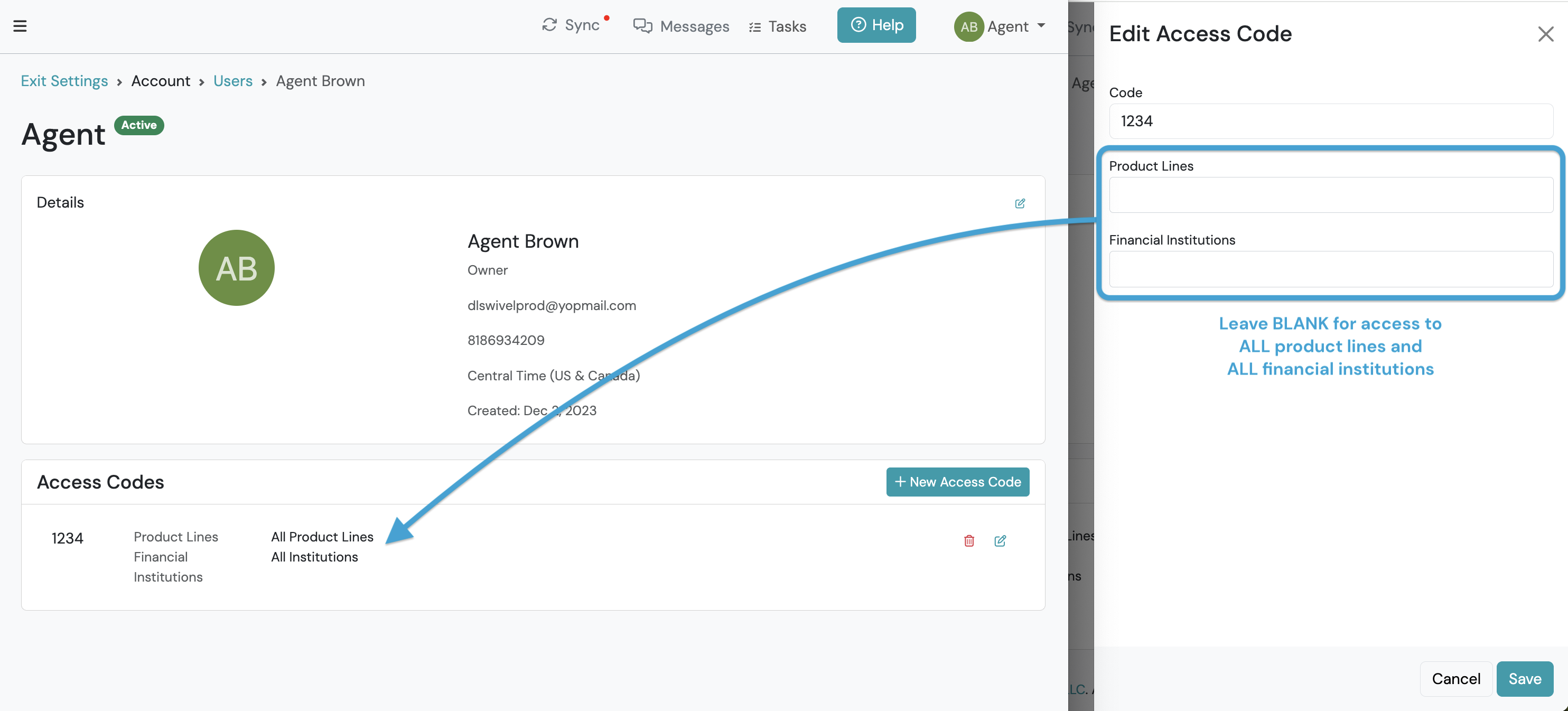
Task: Click All Institutions text
Action: point(315,557)
